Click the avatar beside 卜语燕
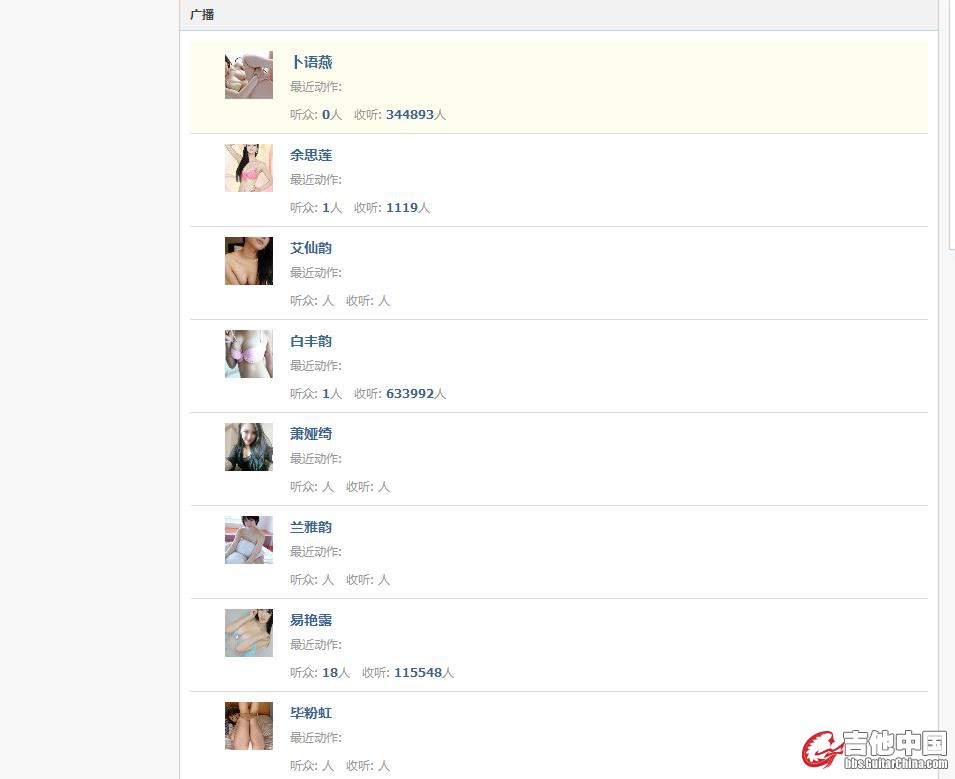 tap(249, 75)
